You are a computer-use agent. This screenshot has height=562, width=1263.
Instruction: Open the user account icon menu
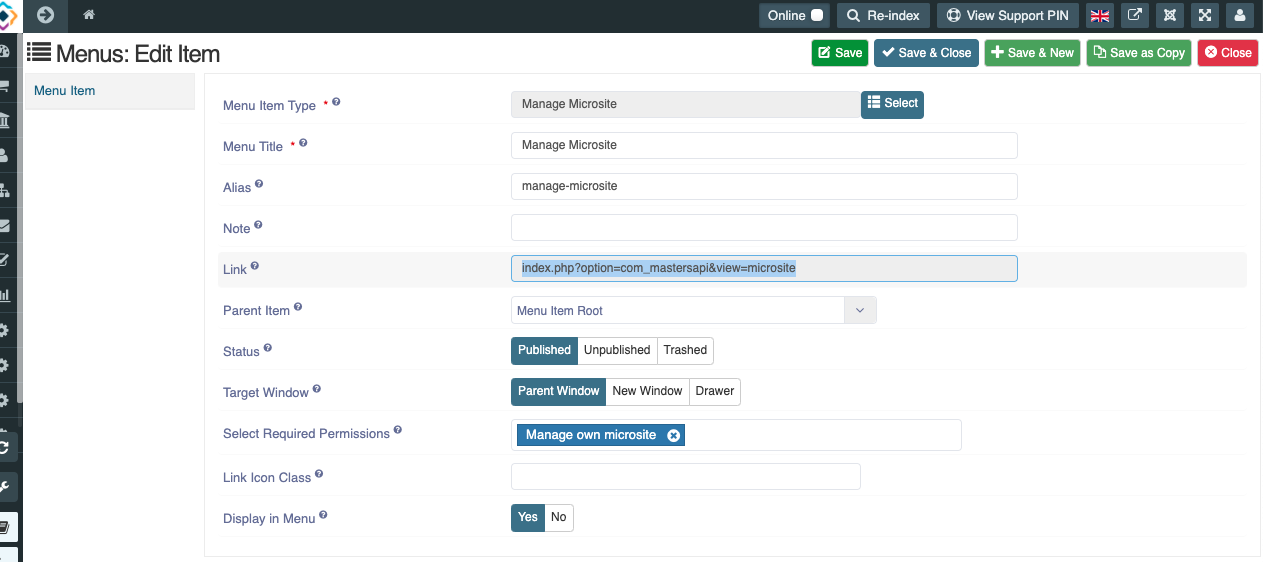[x=1240, y=15]
